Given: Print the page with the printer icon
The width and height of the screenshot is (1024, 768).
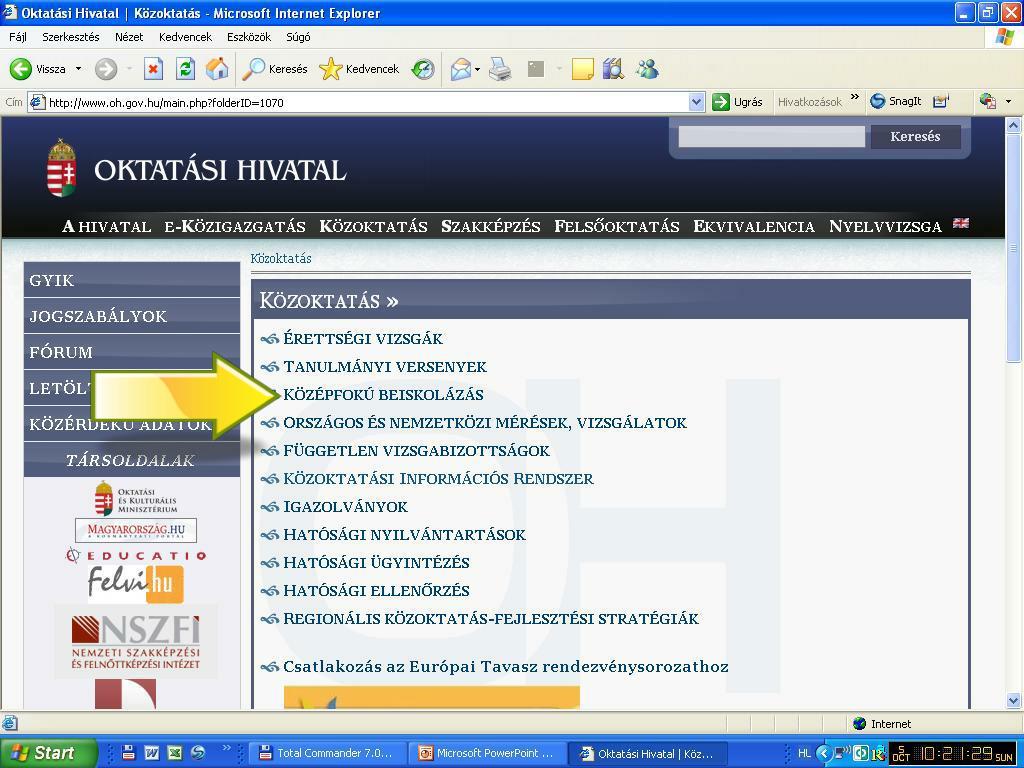Looking at the screenshot, I should (x=500, y=69).
